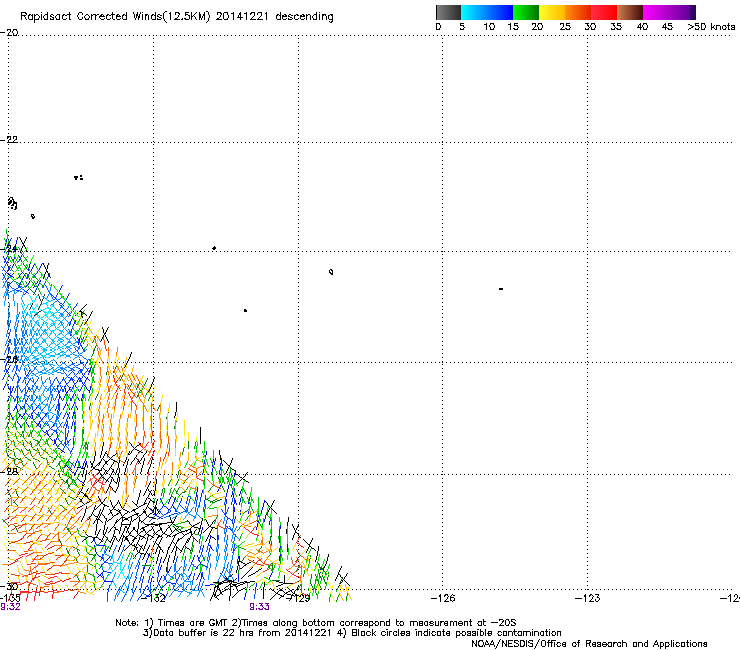Click the 'Data buffer is 22 hrs' note line

click(352, 633)
